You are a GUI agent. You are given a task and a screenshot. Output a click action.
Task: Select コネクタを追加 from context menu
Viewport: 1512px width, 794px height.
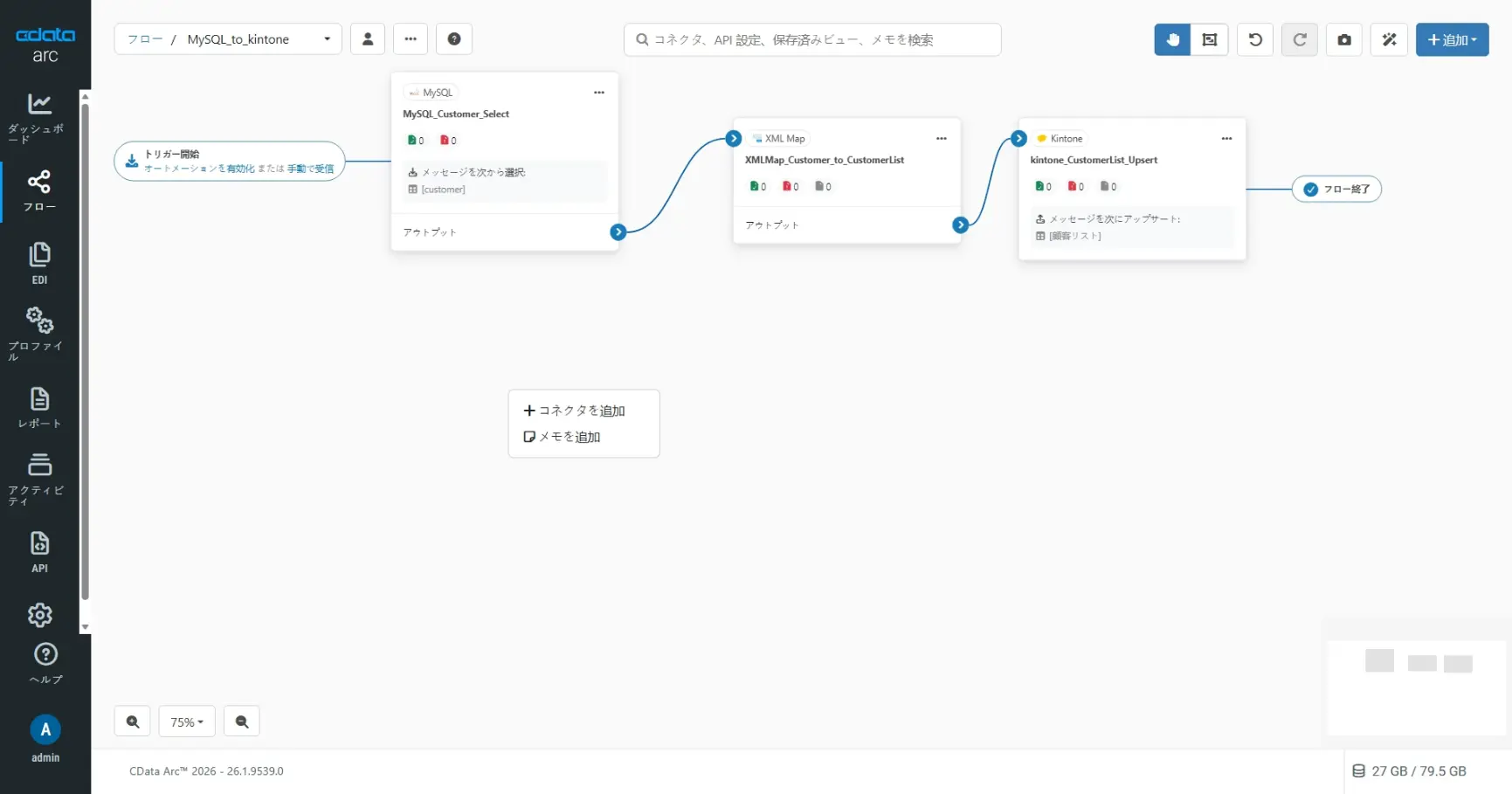click(575, 411)
